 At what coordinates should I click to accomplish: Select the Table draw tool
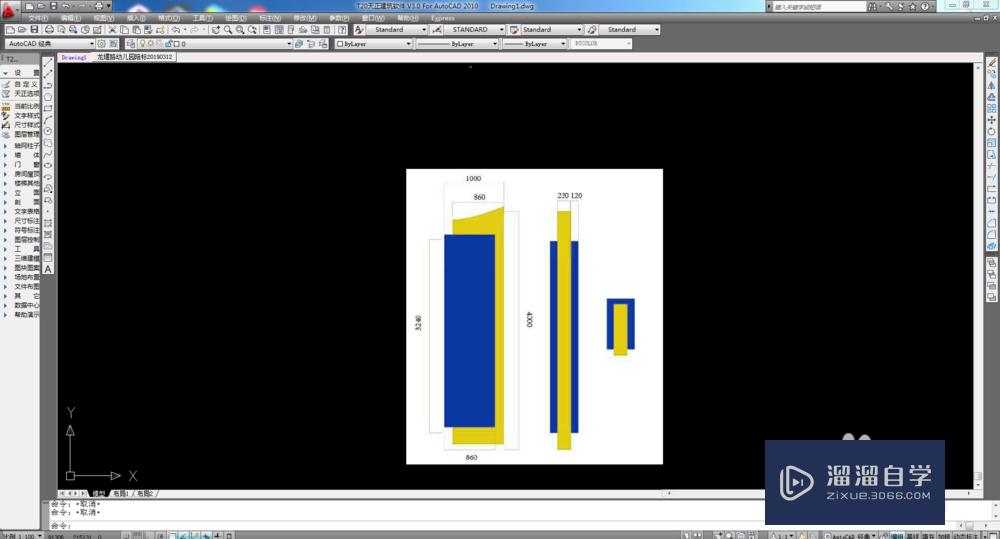click(48, 258)
